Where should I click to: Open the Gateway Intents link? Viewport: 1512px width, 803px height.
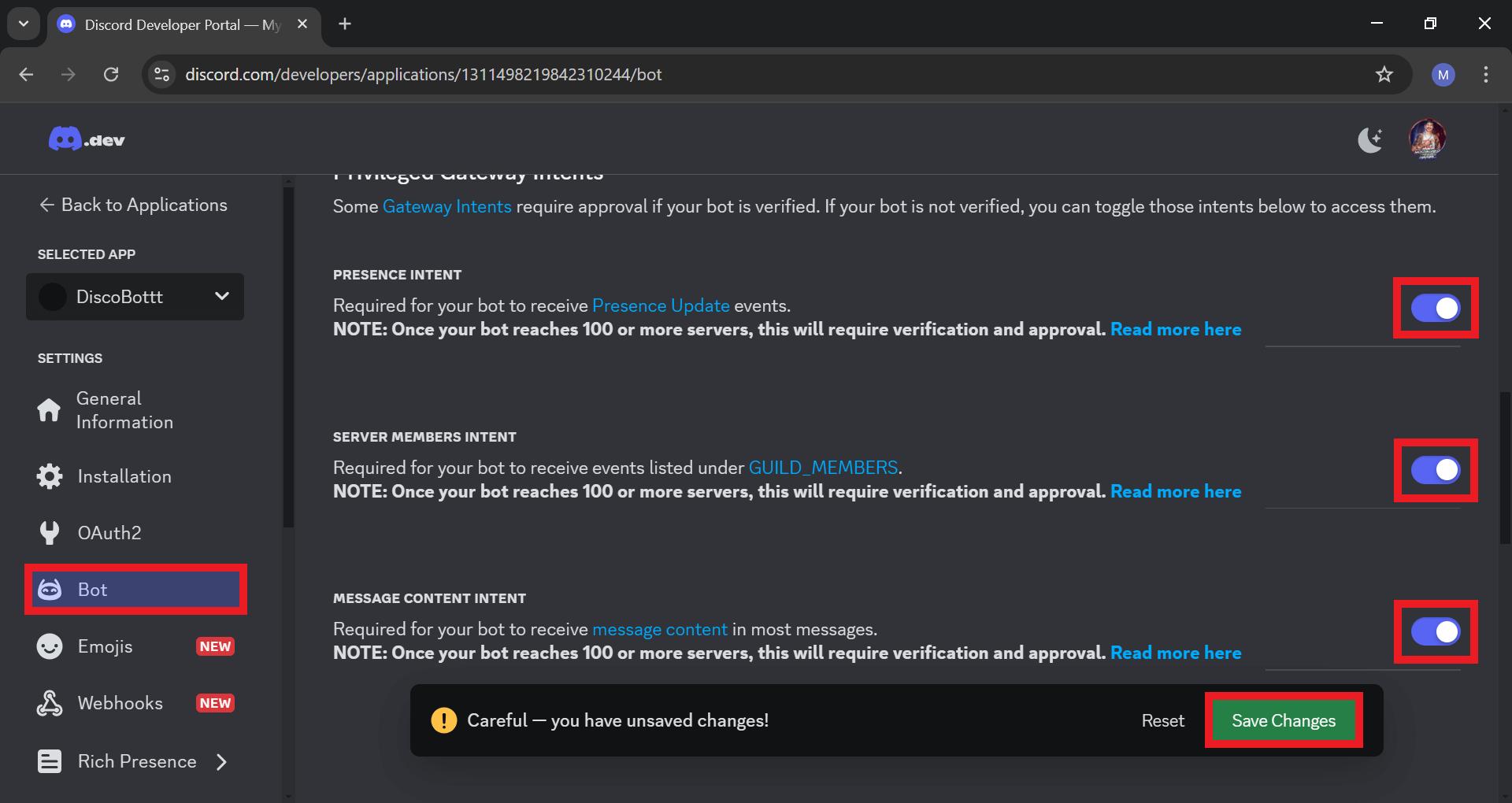click(447, 206)
